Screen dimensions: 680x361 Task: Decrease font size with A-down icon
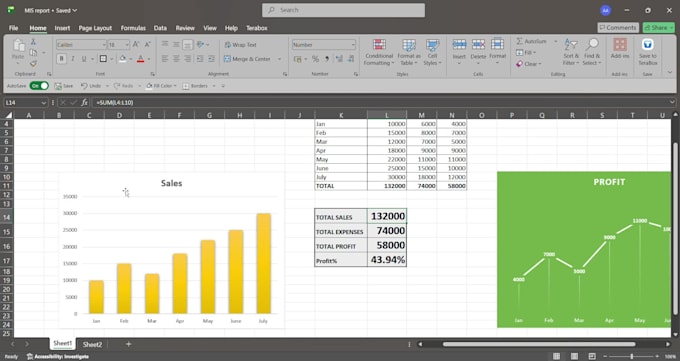point(147,44)
